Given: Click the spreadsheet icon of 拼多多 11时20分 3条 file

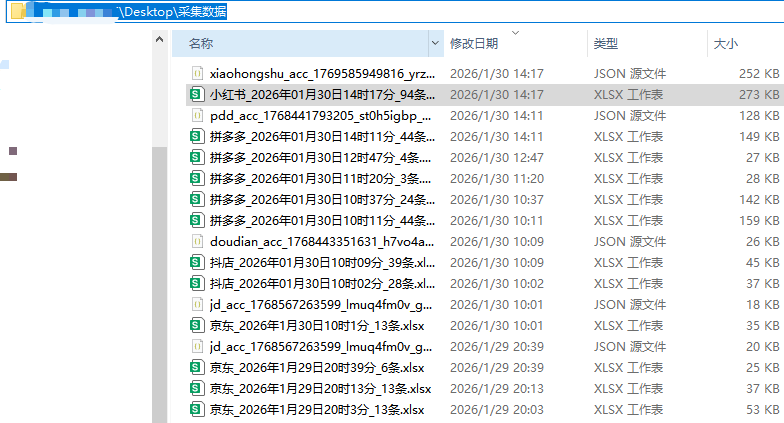Looking at the screenshot, I should coord(197,178).
